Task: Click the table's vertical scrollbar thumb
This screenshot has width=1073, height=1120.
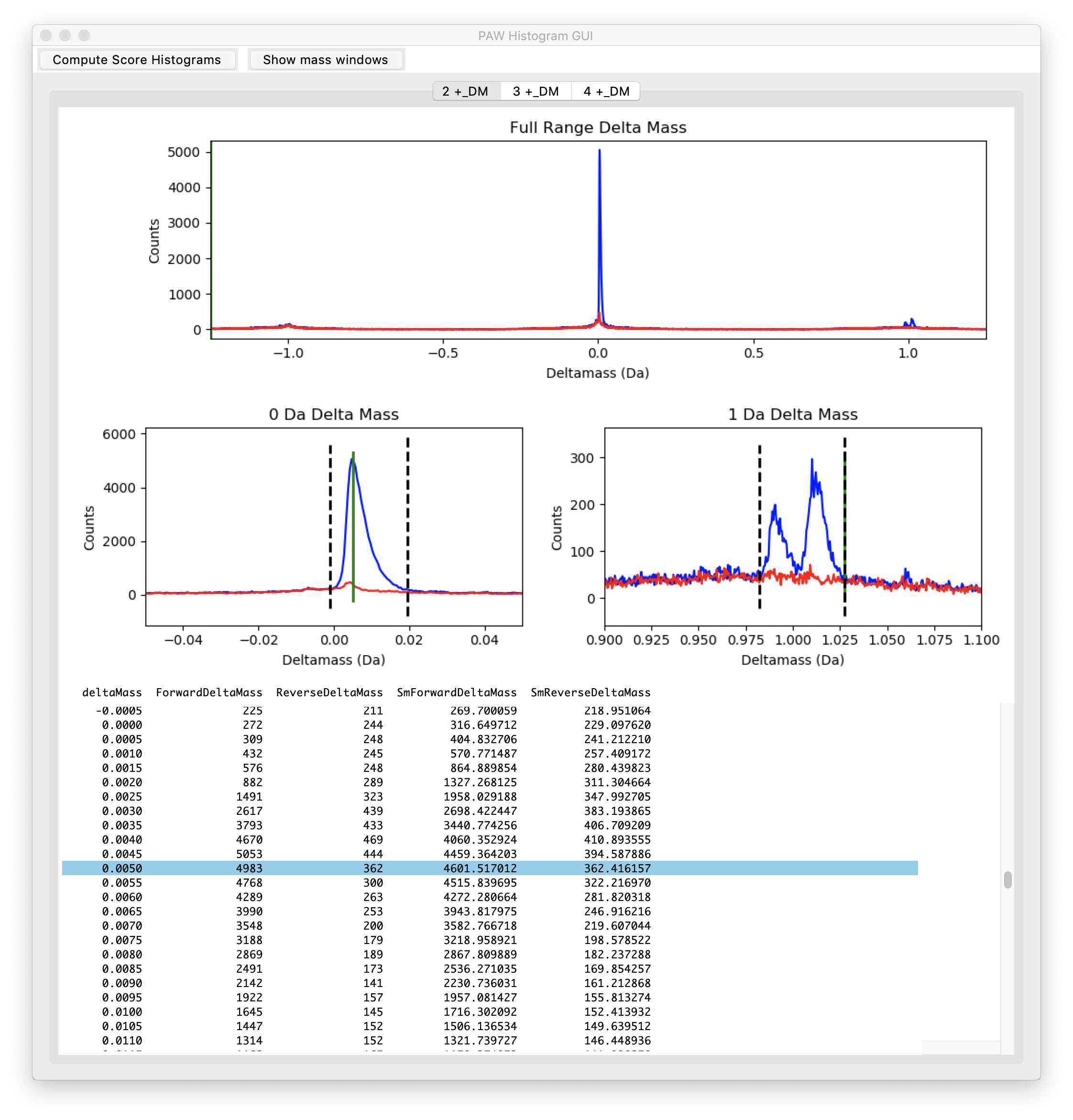Action: point(1007,880)
